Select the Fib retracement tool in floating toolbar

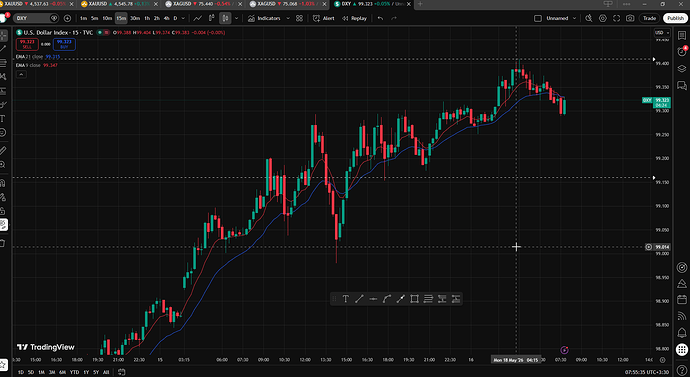tap(428, 299)
